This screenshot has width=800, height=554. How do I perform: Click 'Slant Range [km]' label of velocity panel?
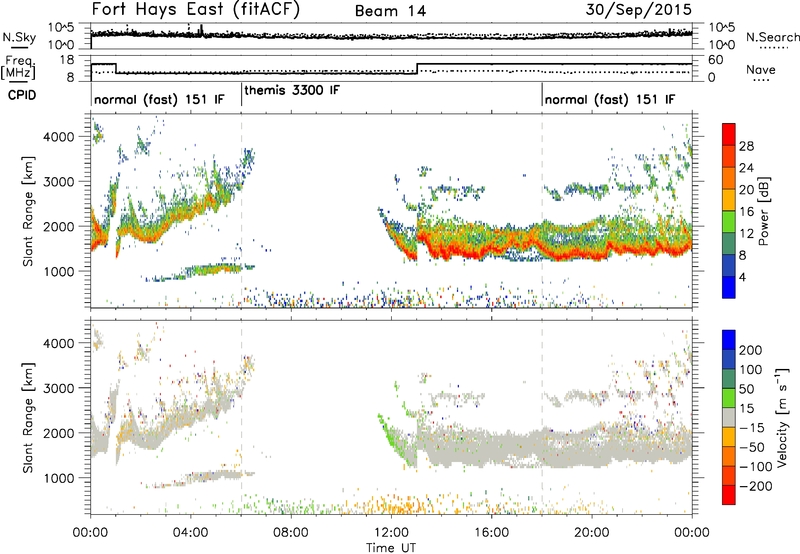pos(28,418)
